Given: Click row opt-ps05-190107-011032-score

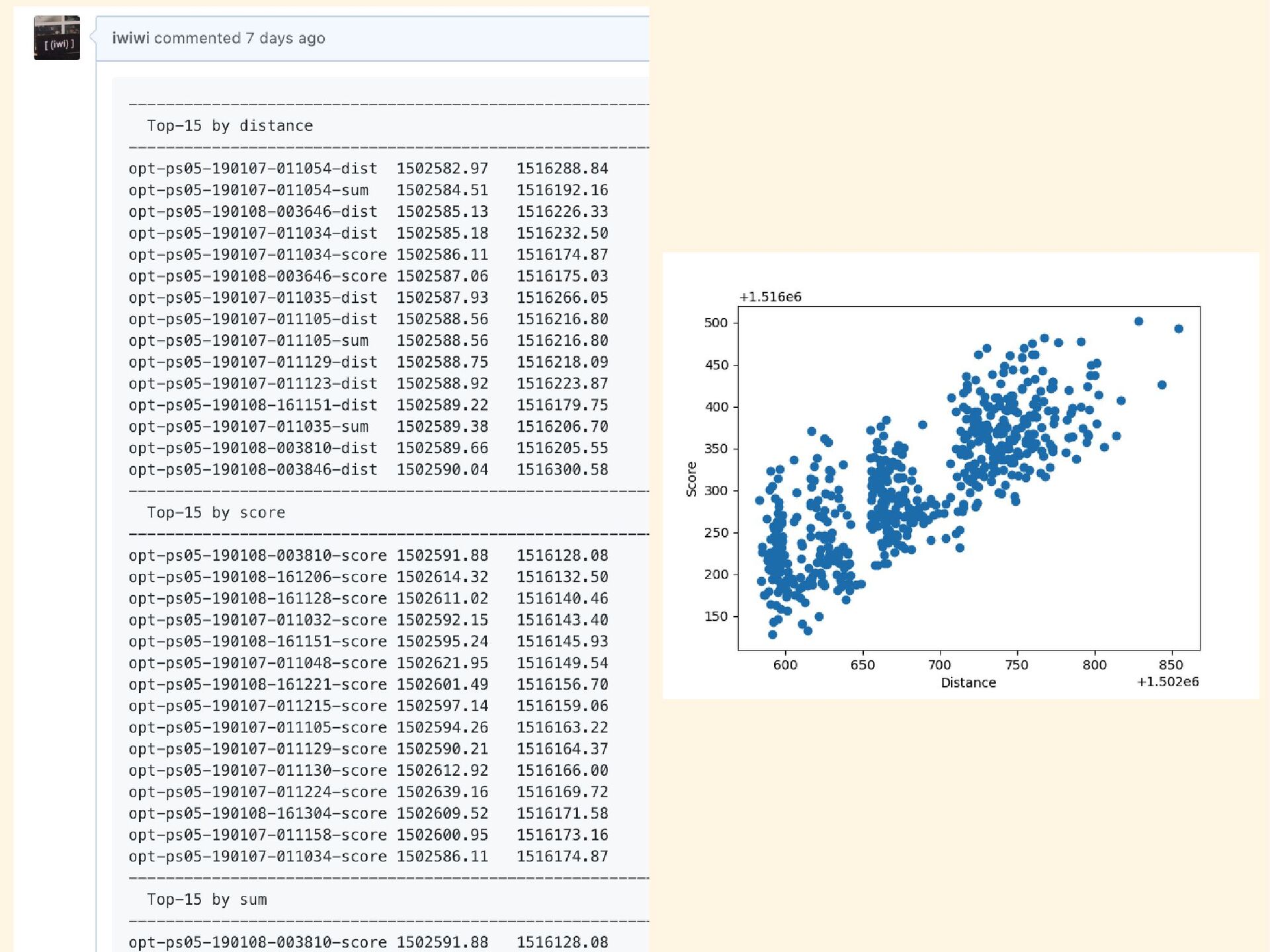Looking at the screenshot, I should pos(368,620).
